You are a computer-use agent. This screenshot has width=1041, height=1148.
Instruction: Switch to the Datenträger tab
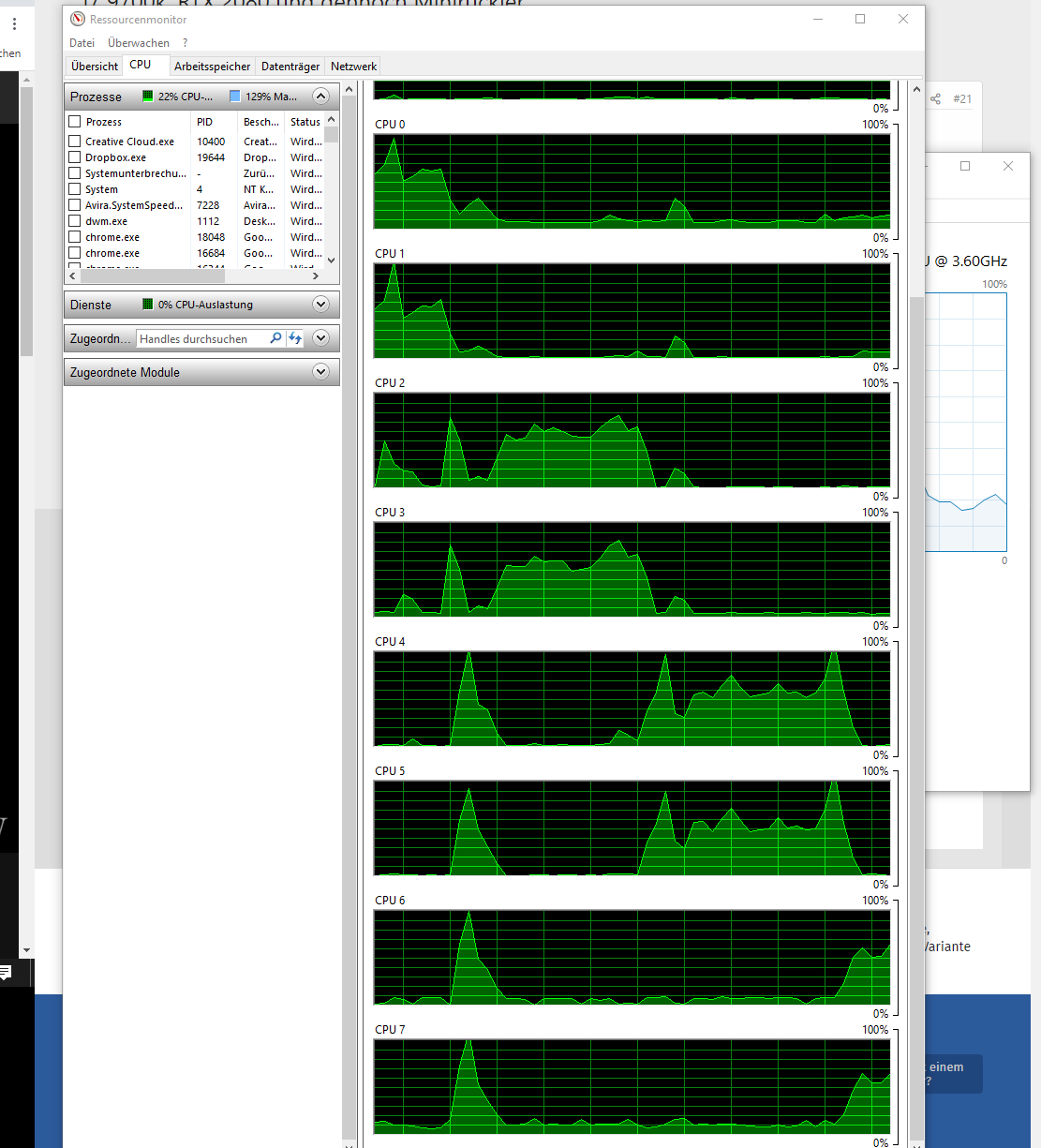pyautogui.click(x=290, y=67)
